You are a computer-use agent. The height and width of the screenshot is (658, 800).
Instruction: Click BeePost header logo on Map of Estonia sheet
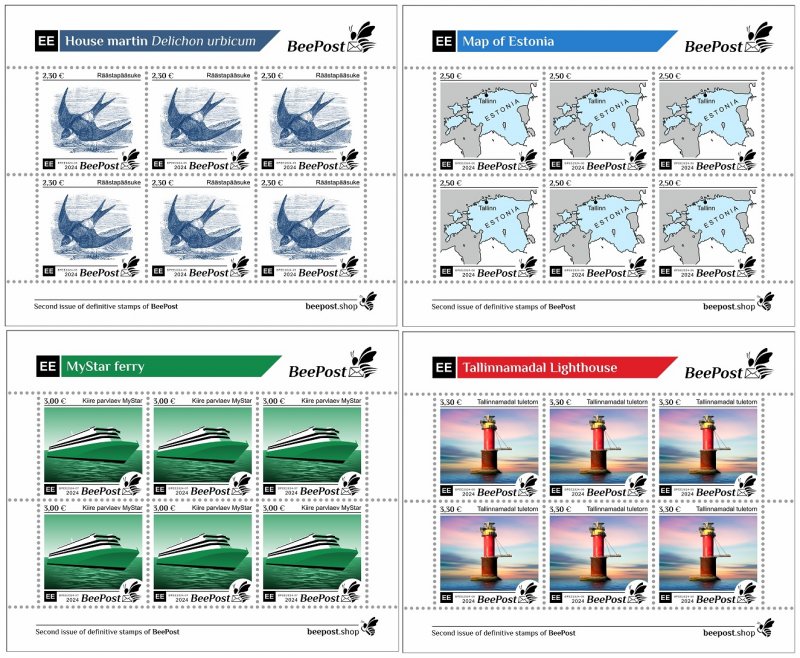[x=729, y=39]
